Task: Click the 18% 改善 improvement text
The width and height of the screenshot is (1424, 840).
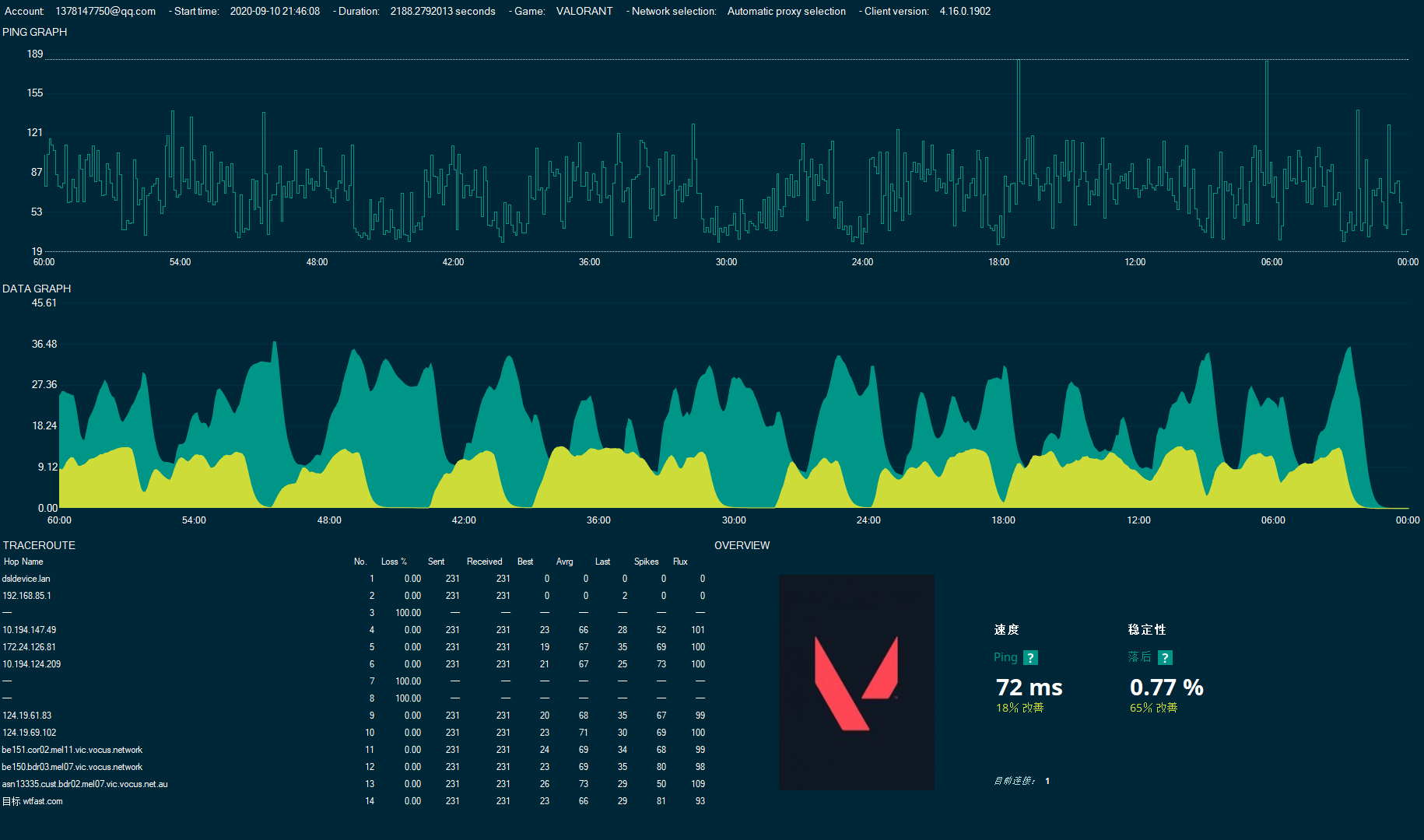Action: point(1019,708)
